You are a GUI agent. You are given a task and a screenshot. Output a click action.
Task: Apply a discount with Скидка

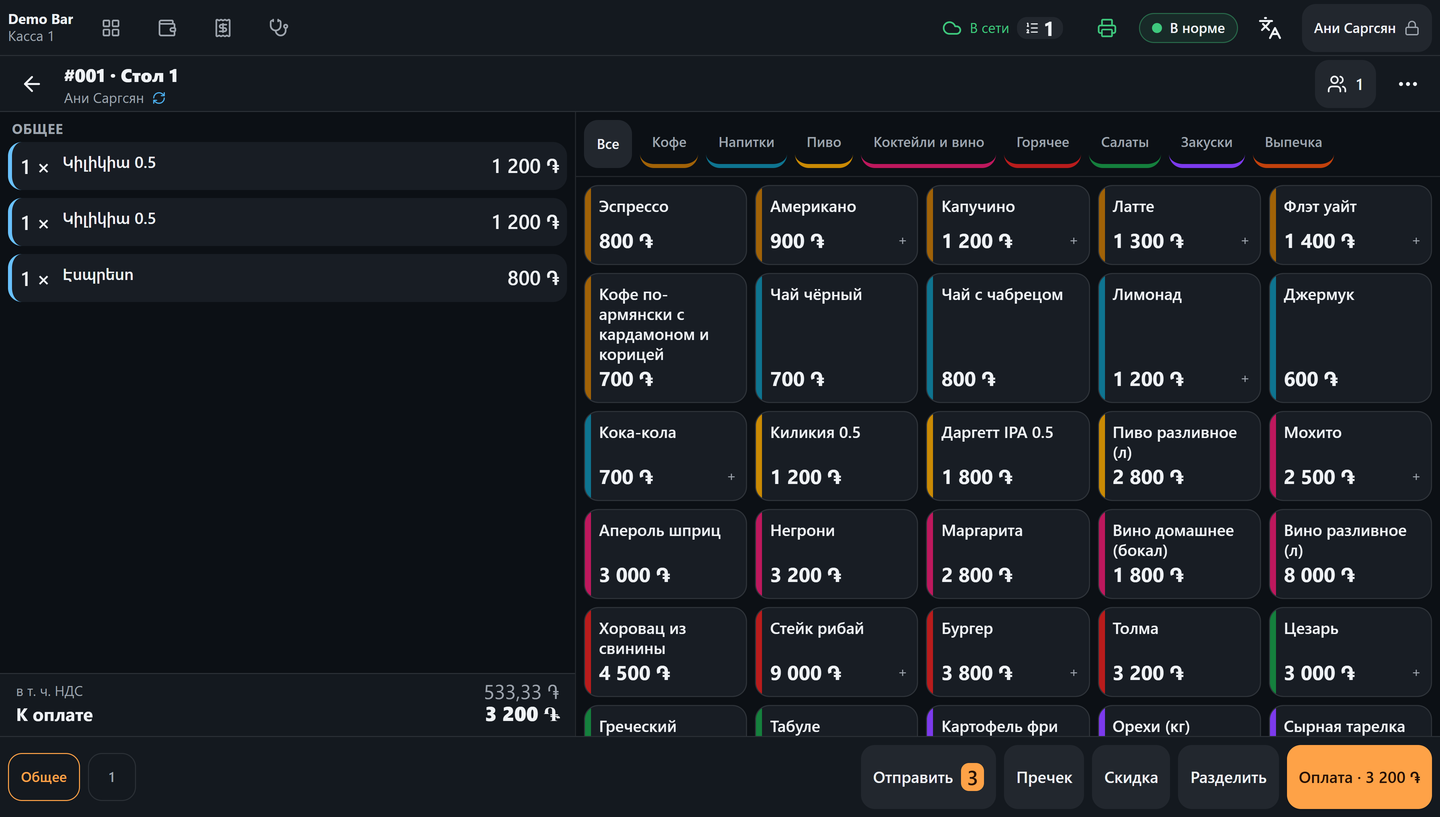pos(1131,777)
